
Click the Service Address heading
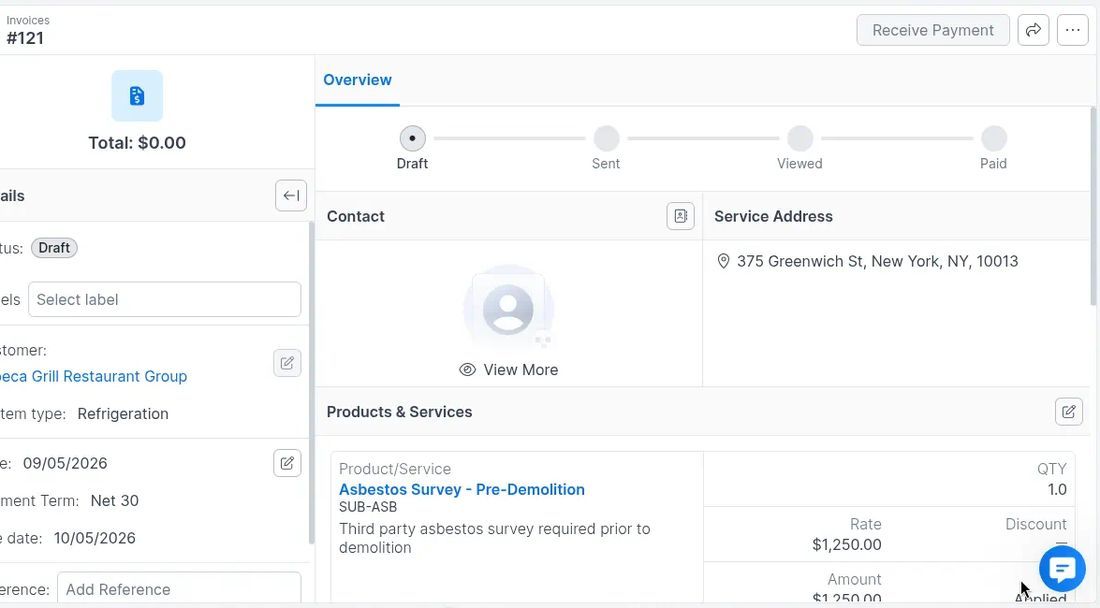(x=773, y=216)
